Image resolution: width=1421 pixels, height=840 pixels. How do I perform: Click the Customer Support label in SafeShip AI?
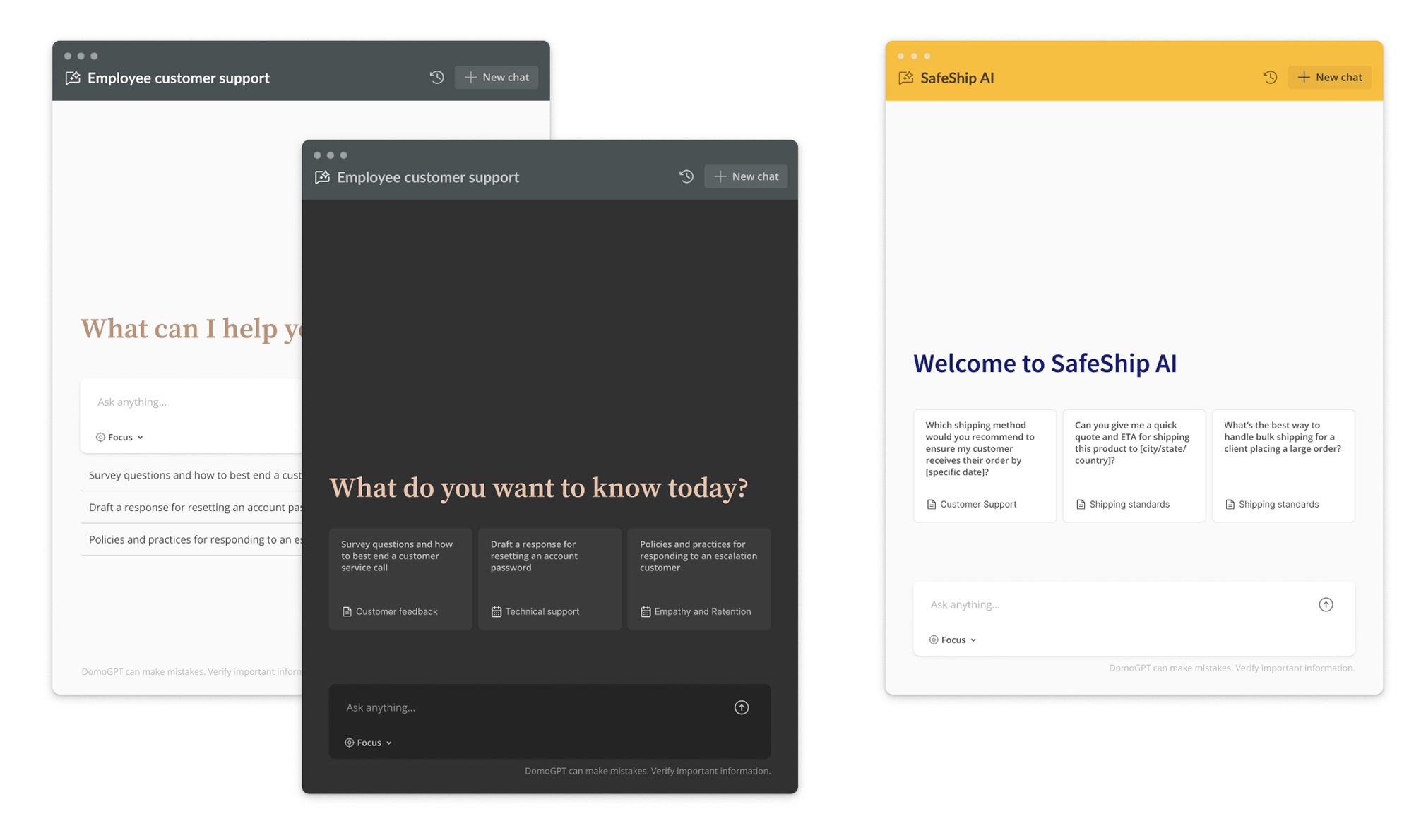[x=978, y=504]
